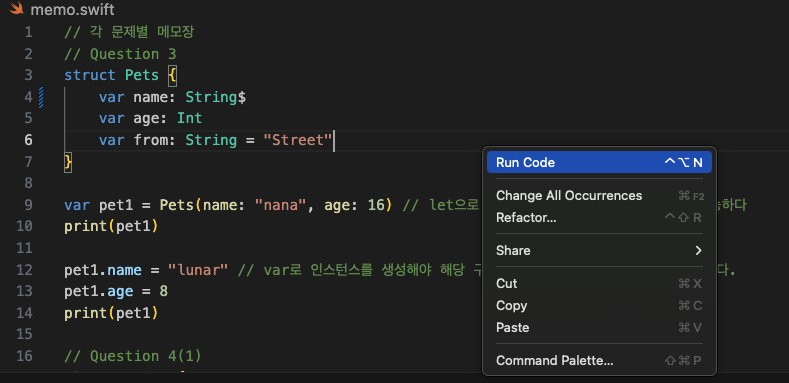Click print(pet1) on line 10
This screenshot has height=383, width=789.
point(111,226)
